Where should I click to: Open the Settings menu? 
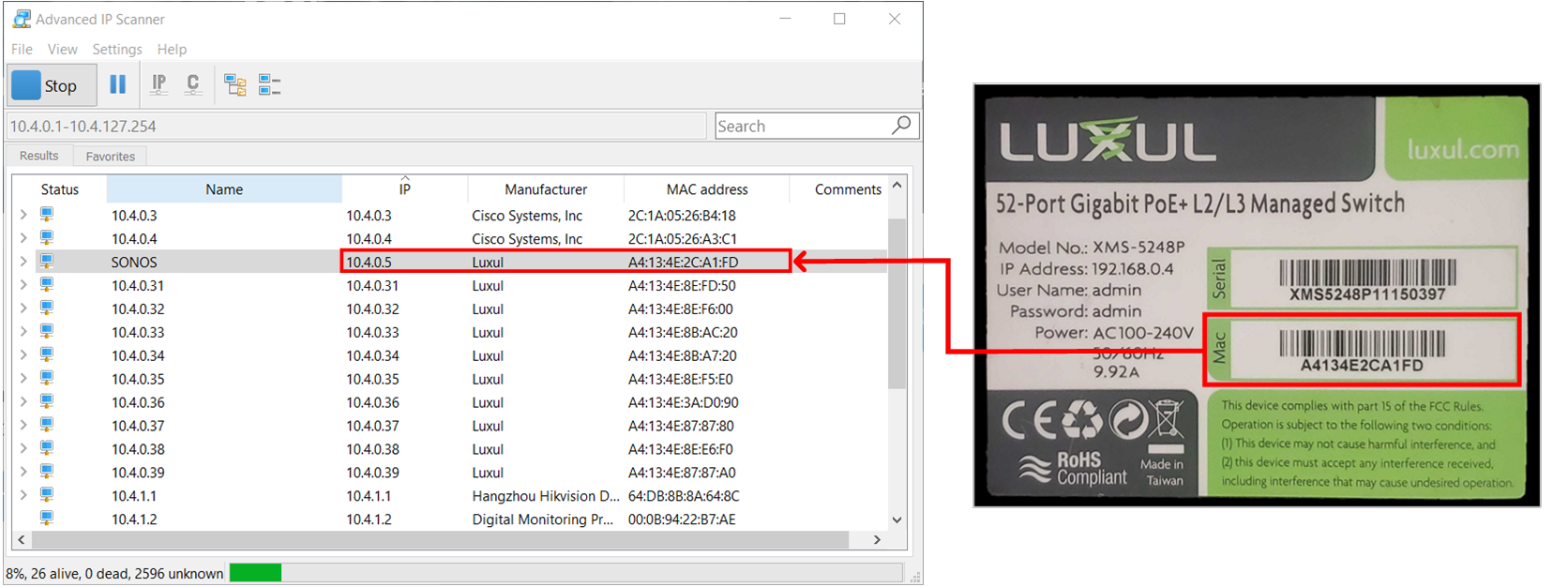click(117, 49)
